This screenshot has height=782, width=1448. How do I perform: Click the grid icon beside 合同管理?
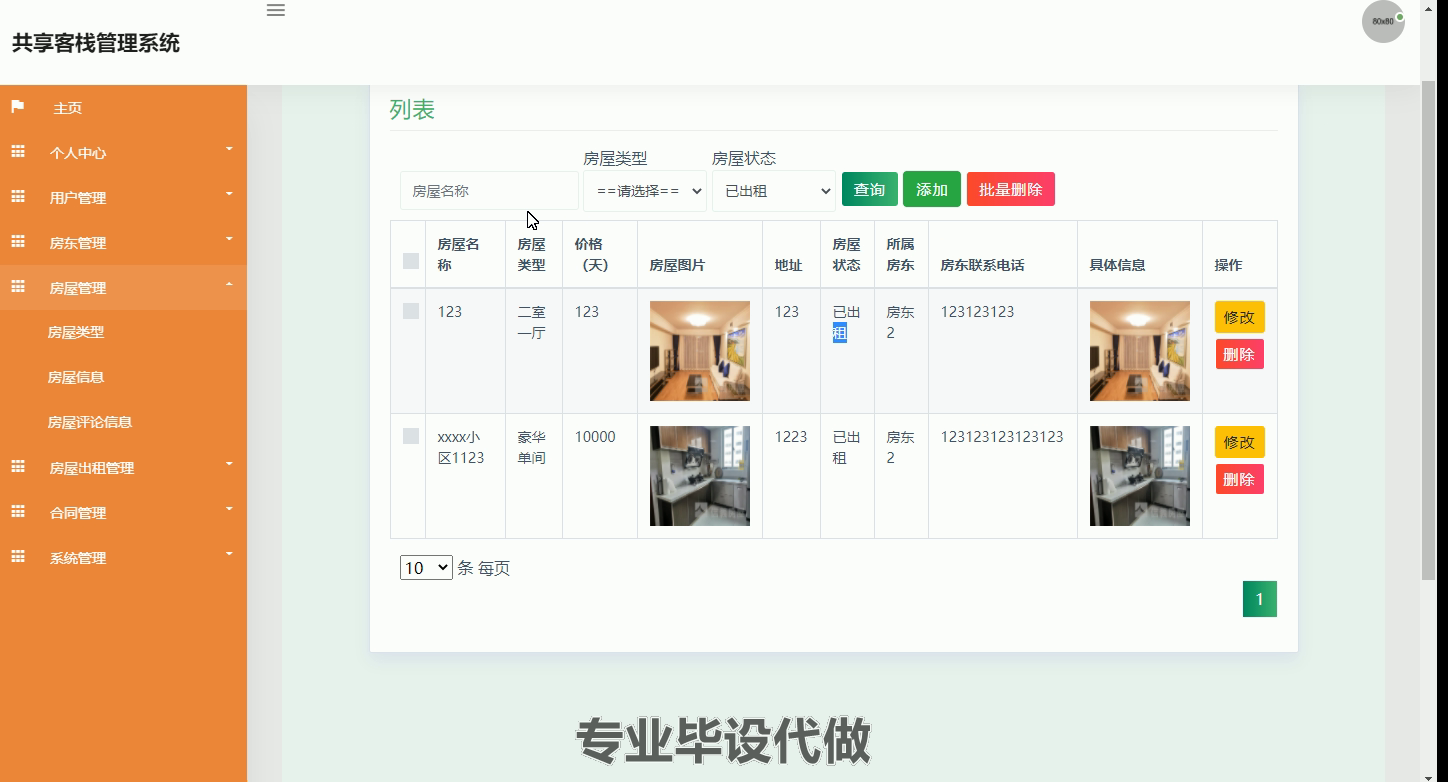[18, 512]
